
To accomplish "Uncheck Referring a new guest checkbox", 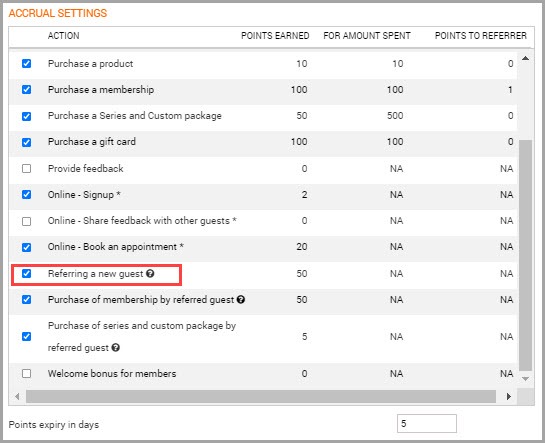I will [x=26, y=274].
